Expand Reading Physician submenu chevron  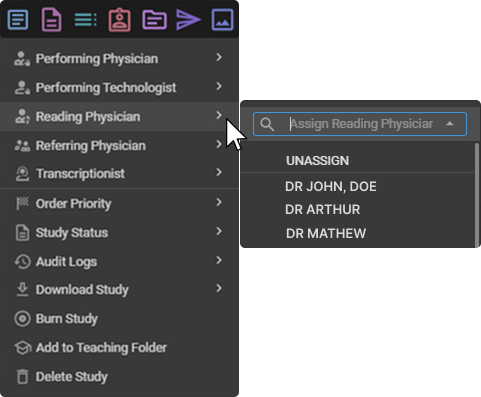[219, 115]
